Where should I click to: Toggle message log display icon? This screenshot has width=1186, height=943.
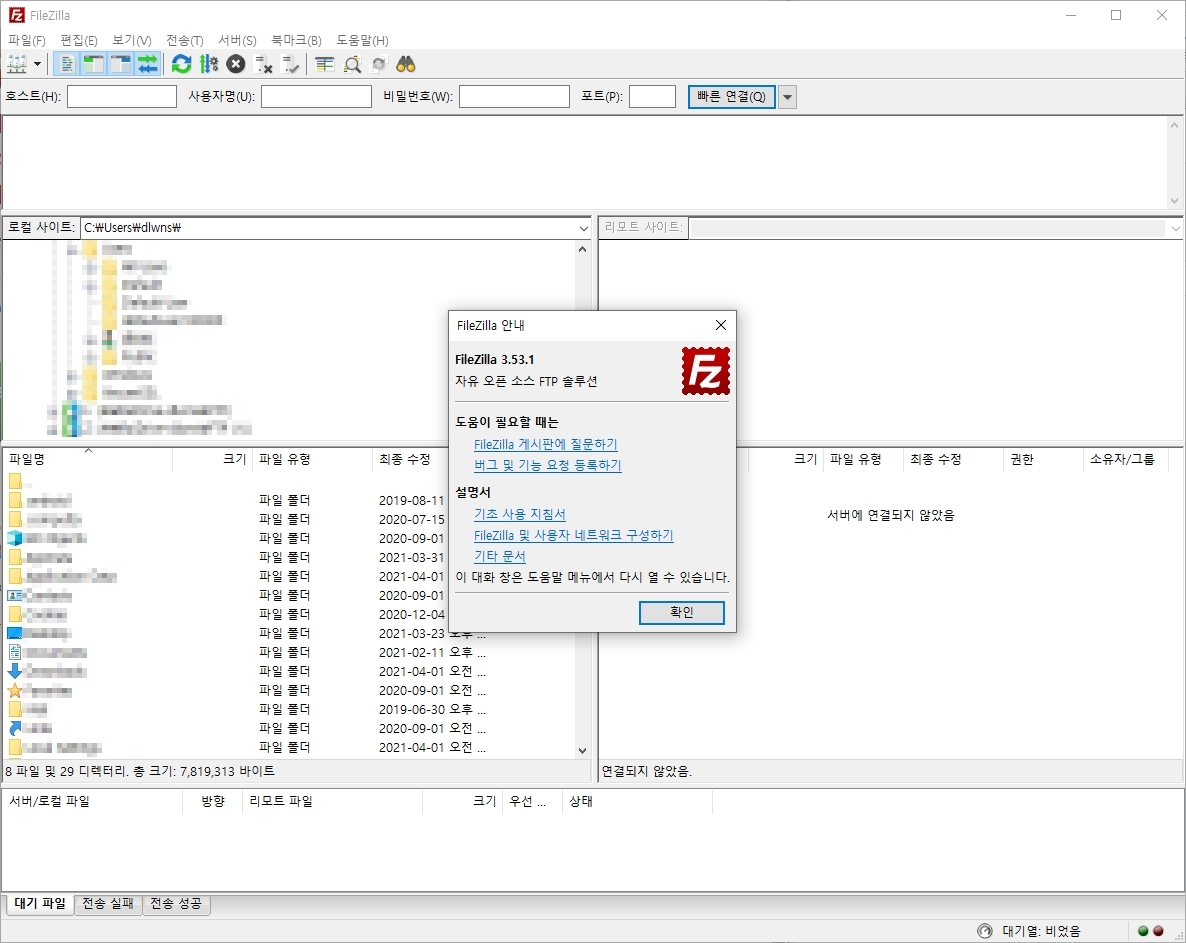[x=67, y=64]
